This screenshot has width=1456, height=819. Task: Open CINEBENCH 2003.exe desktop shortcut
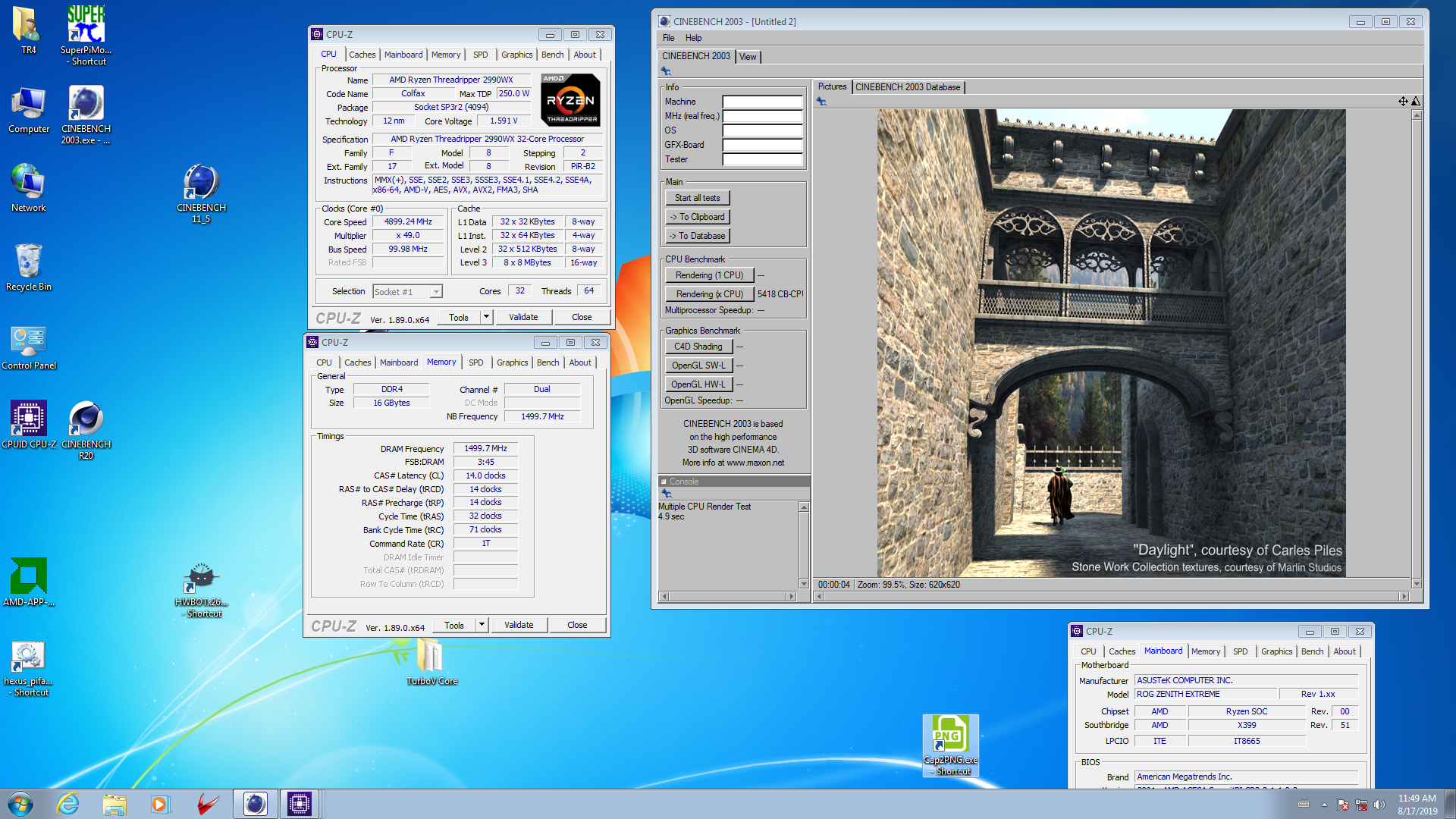86,115
